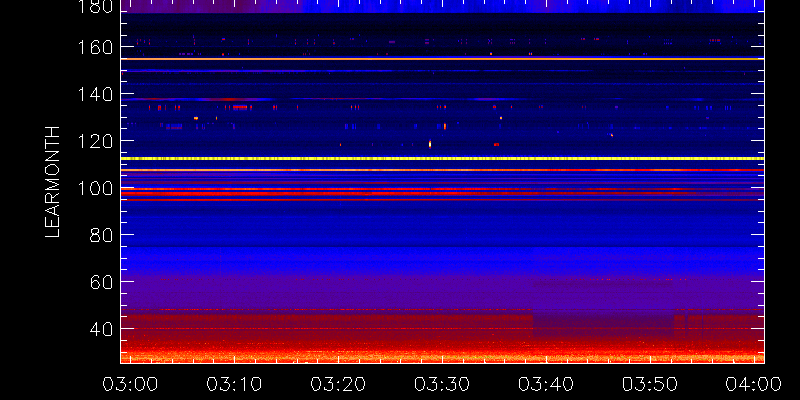
Task: Click the 04:00 time axis label
Action: [x=754, y=383]
